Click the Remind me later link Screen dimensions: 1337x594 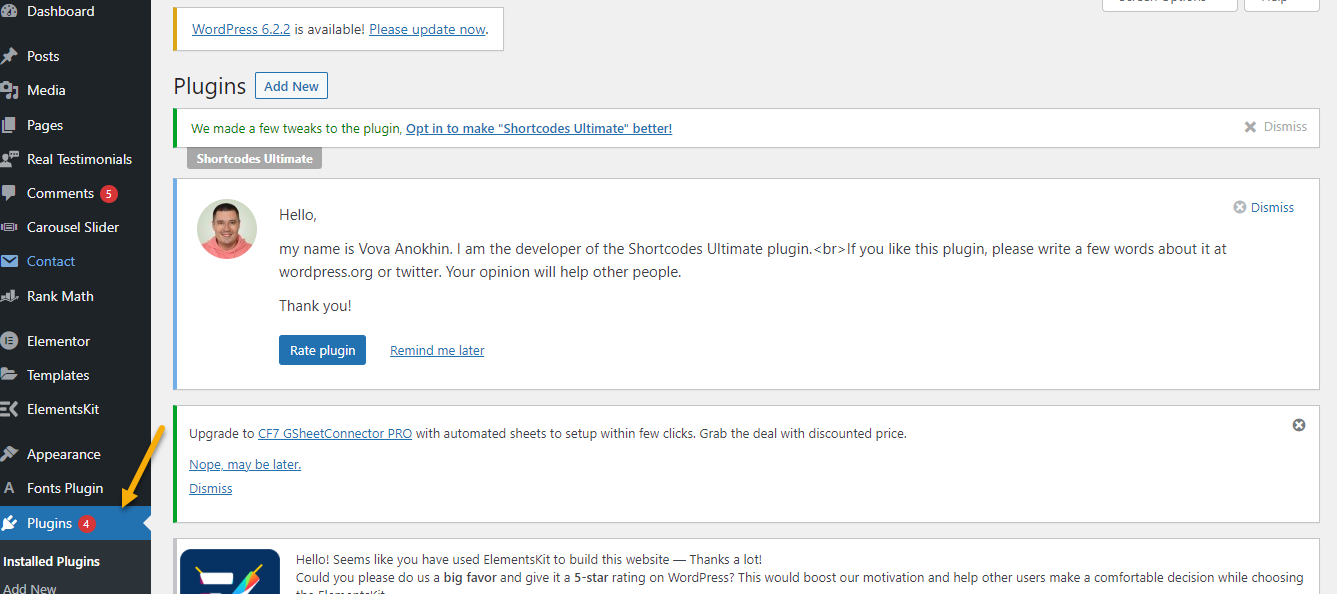pos(437,350)
